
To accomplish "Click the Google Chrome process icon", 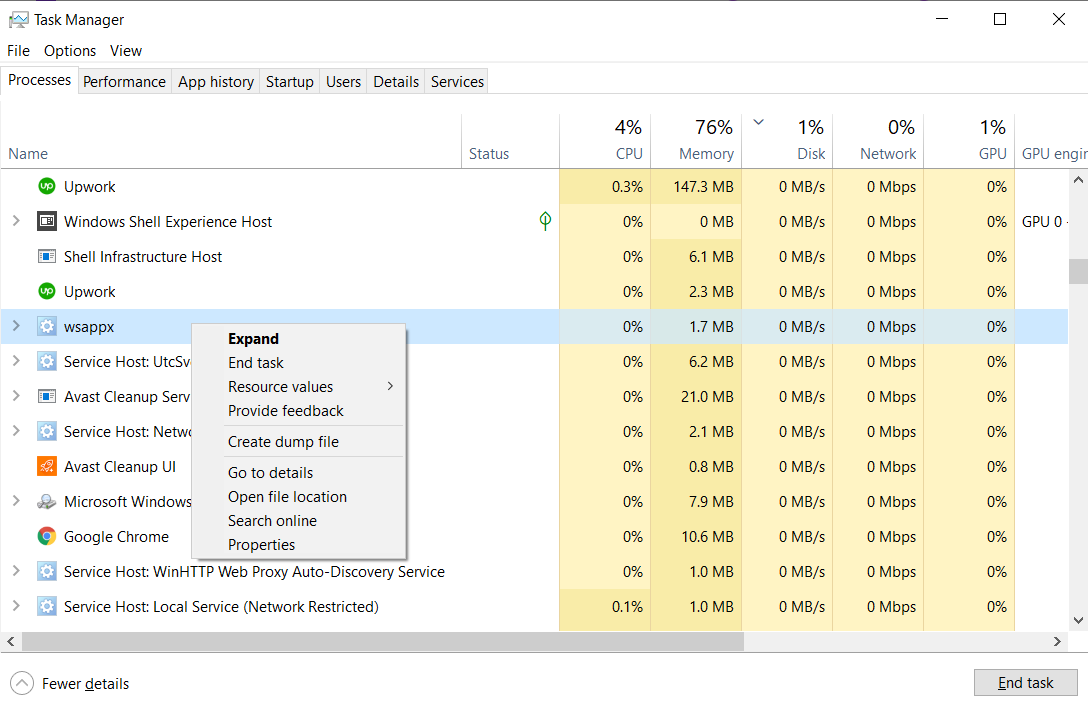I will tap(47, 537).
